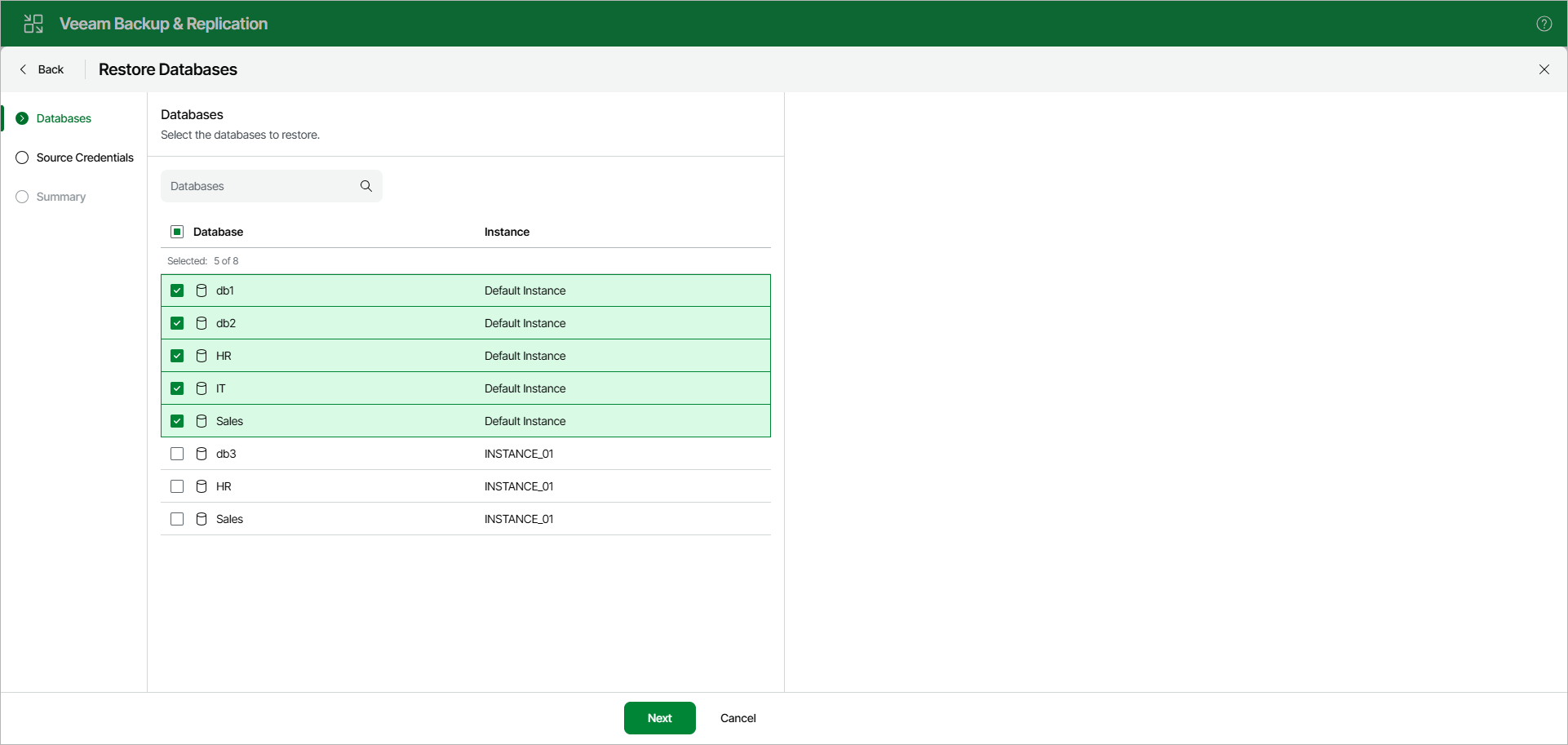Click the Source Credentials step circle
Viewport: 1568px width, 745px height.
point(22,157)
